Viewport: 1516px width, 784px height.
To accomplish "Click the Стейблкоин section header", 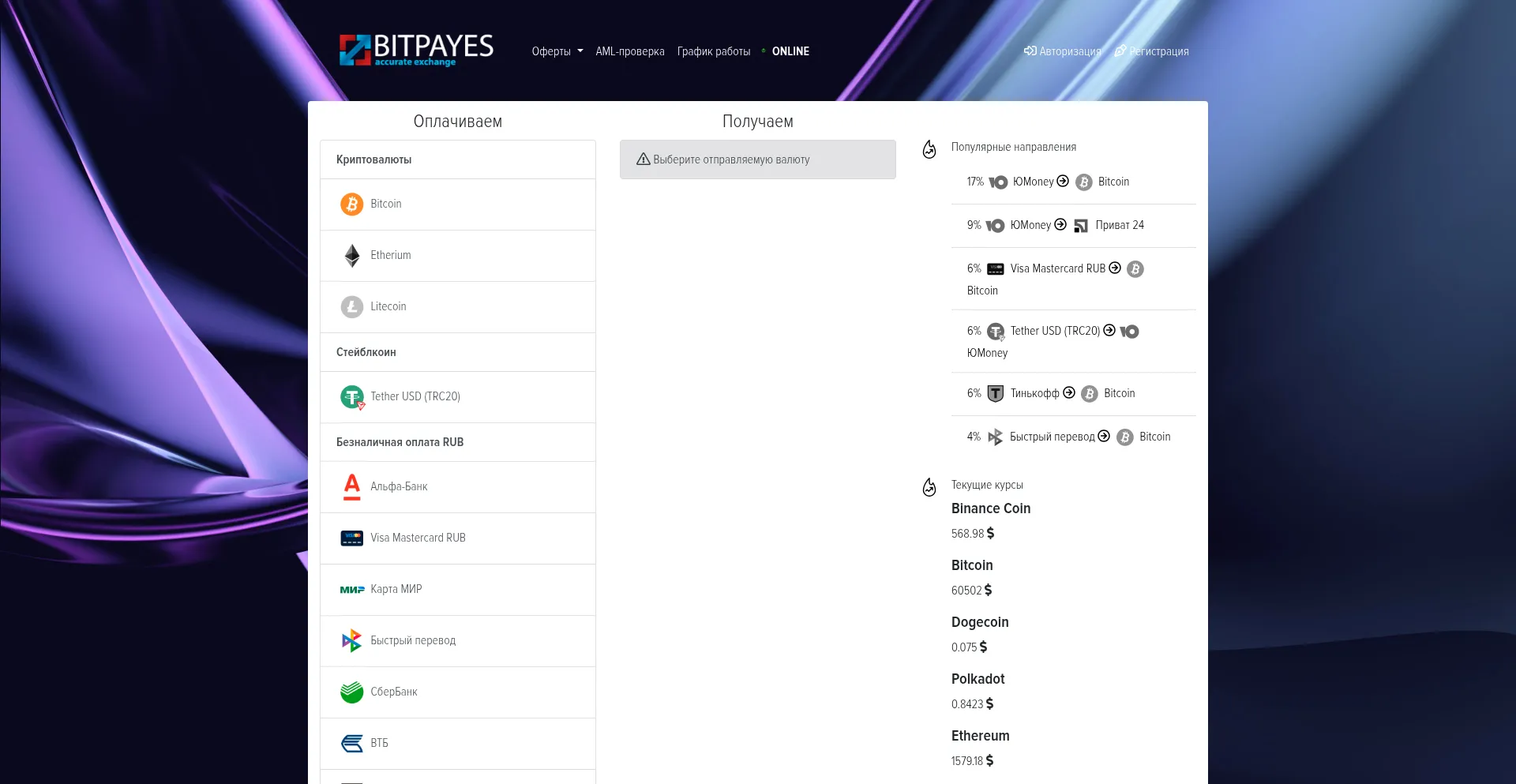I will (458, 352).
